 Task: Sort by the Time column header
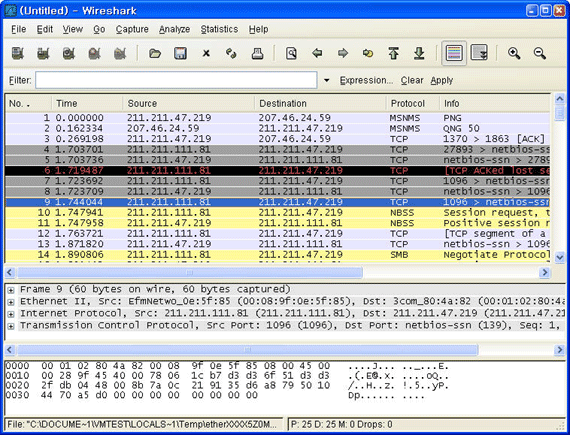pyautogui.click(x=87, y=104)
